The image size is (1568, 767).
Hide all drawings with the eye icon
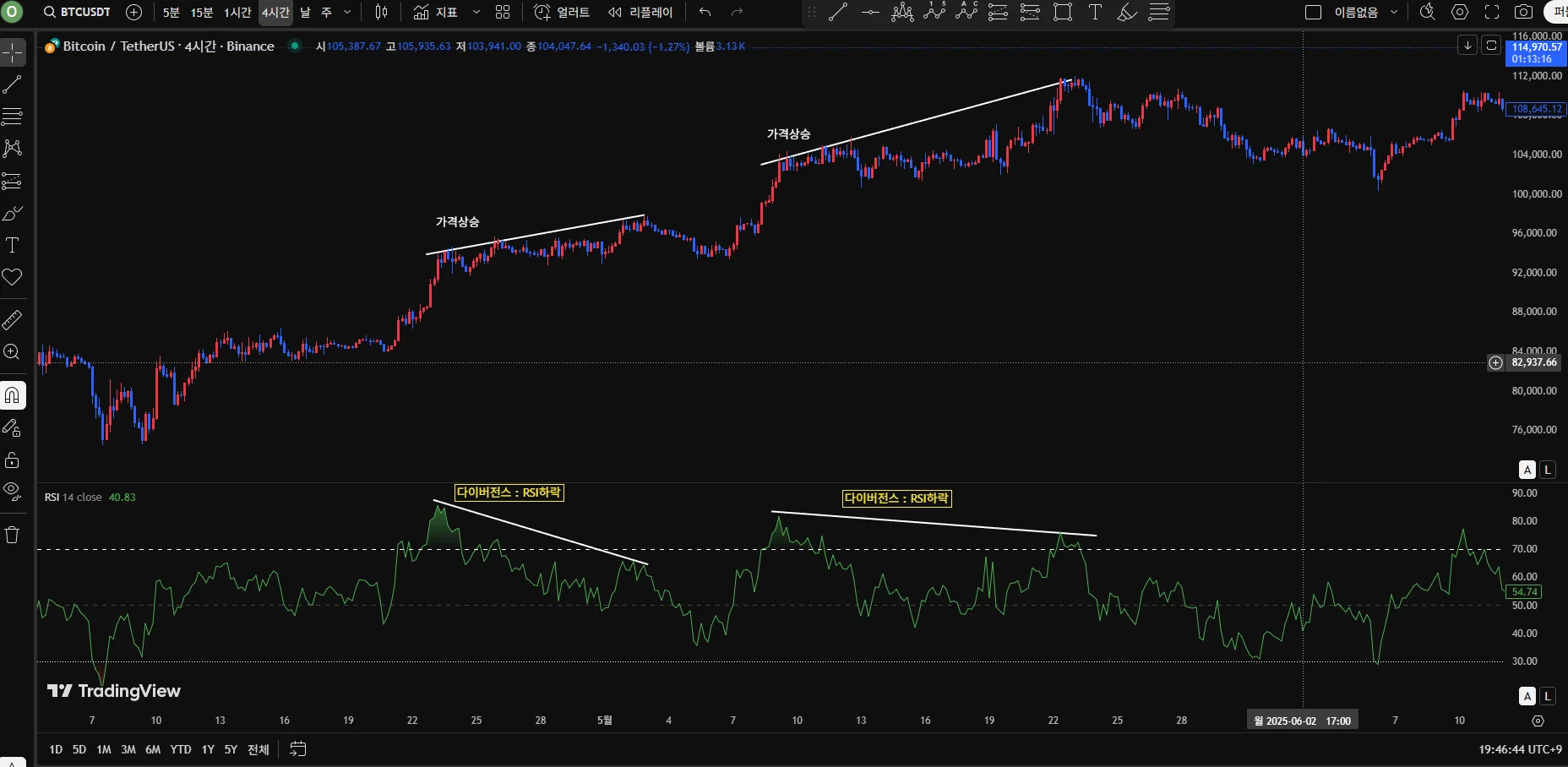pos(12,491)
